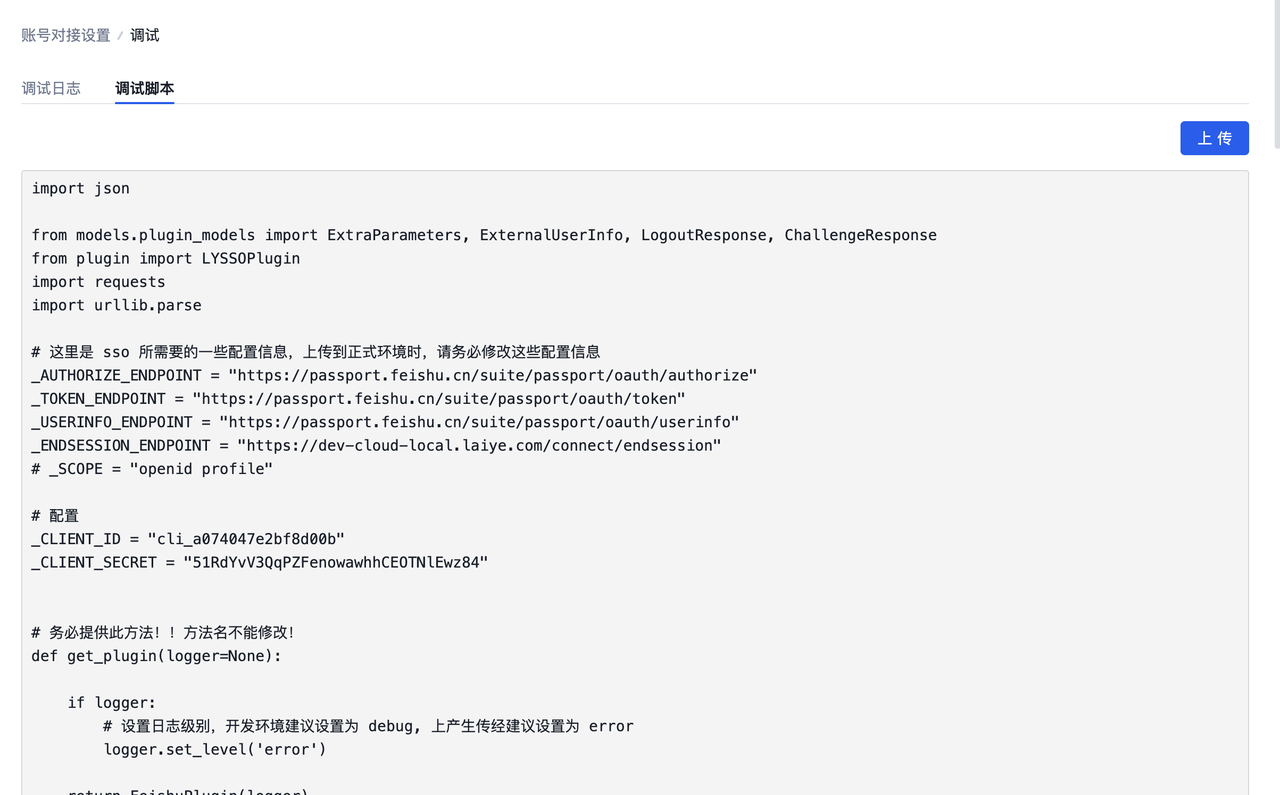Click the comment '# 设置日志级别' line
This screenshot has height=795, width=1280.
(368, 726)
